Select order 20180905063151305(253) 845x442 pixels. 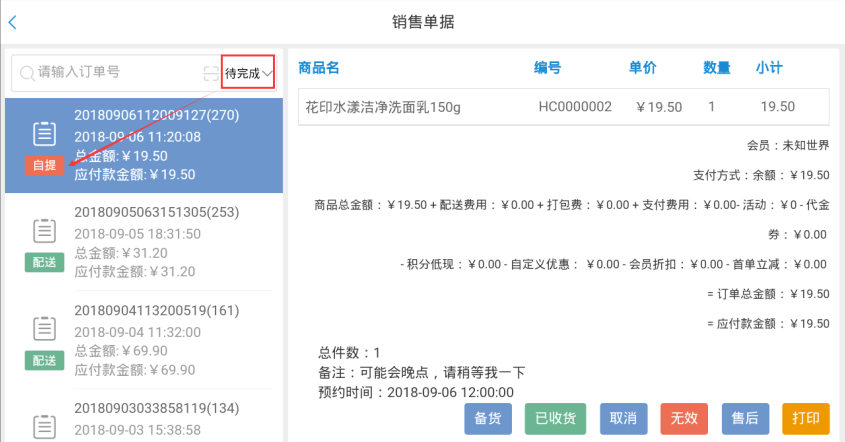coord(144,241)
